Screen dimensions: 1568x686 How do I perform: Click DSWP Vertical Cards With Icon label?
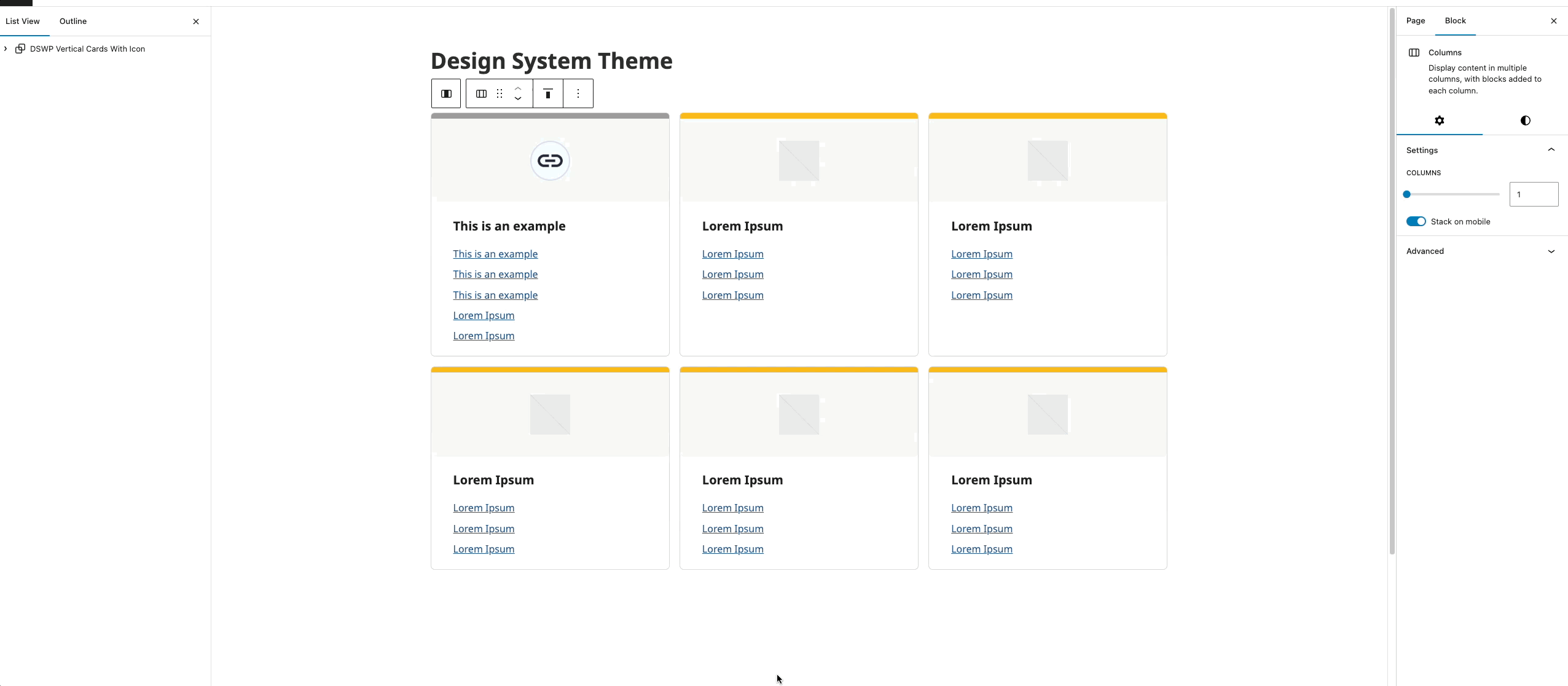coord(87,49)
